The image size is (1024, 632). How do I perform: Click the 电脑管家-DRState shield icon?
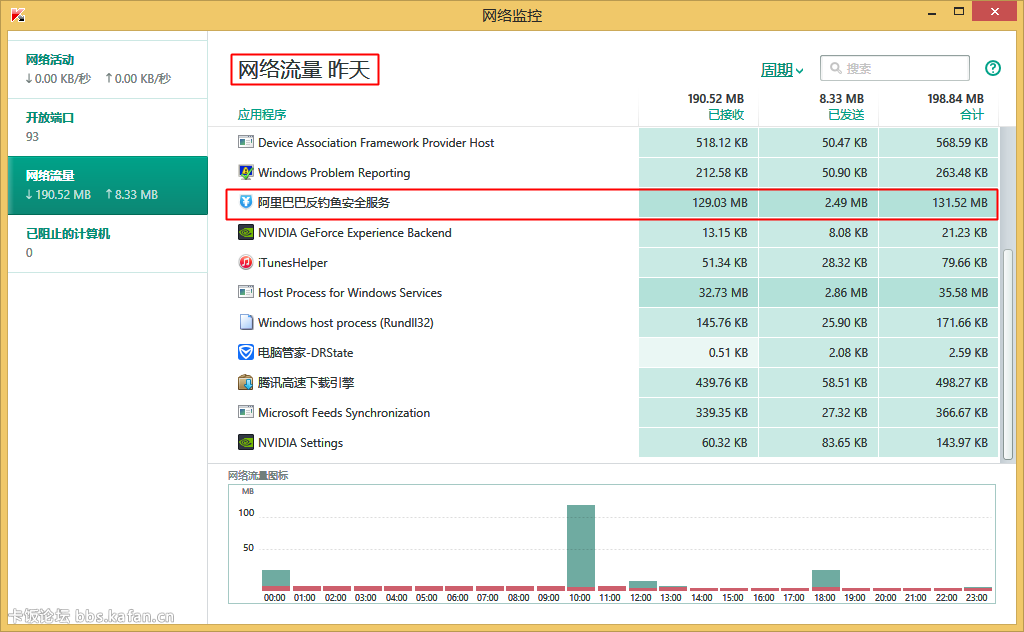click(246, 353)
